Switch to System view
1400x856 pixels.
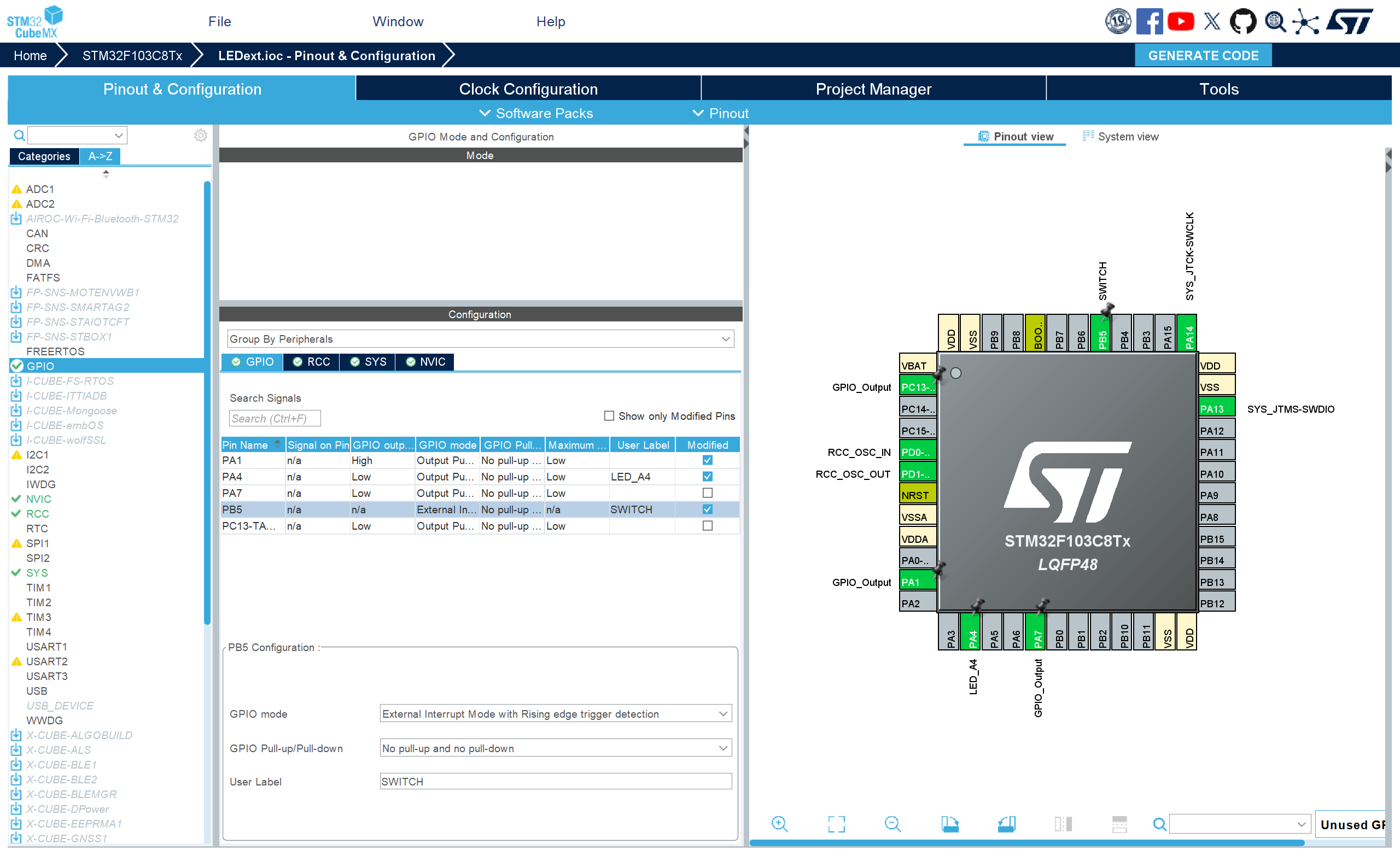click(1120, 136)
